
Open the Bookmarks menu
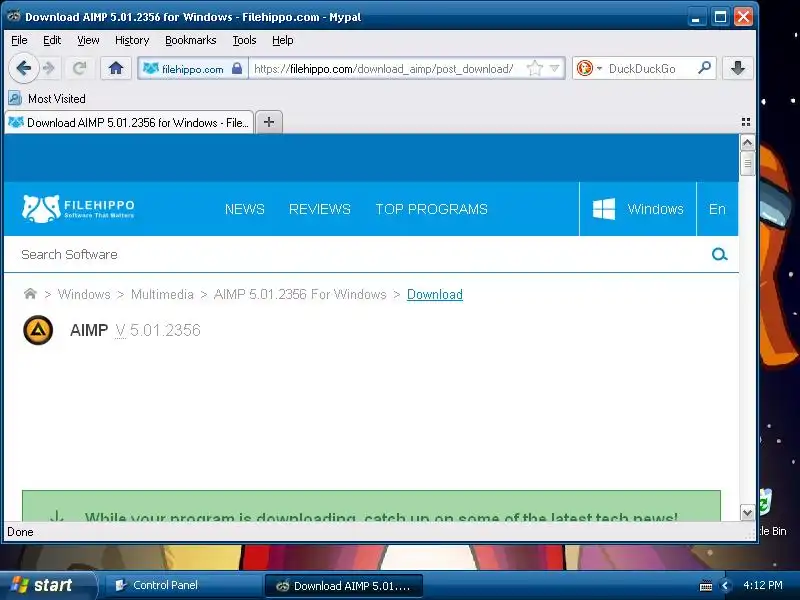[x=190, y=40]
